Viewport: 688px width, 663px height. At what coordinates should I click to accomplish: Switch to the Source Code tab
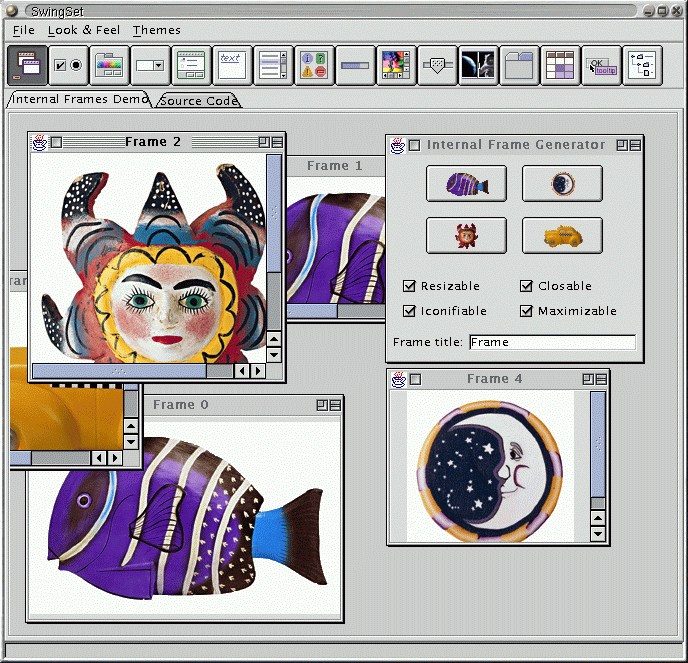tap(198, 100)
